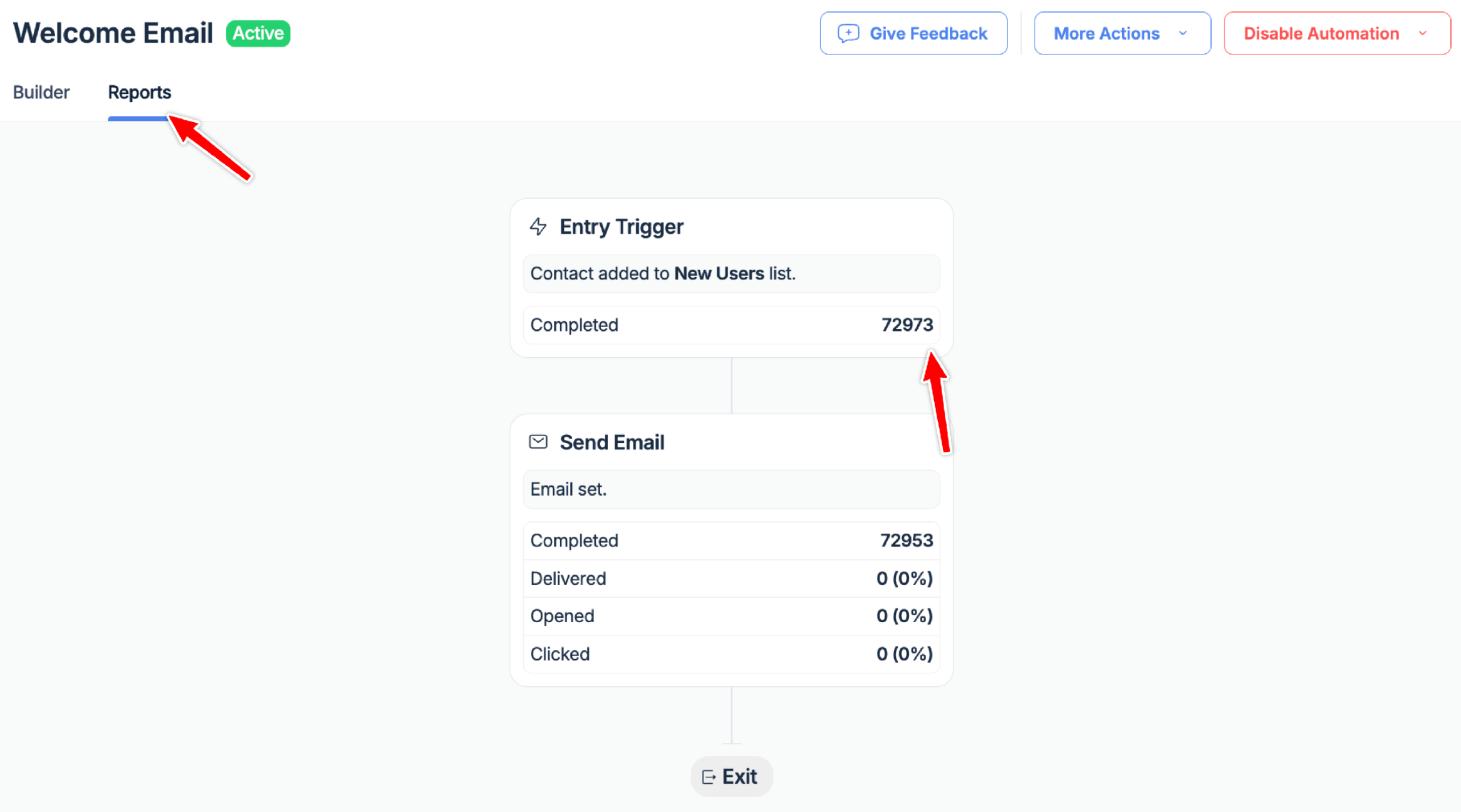The width and height of the screenshot is (1461, 812).
Task: Open the Disable Automation dropdown arrow
Action: click(x=1423, y=33)
